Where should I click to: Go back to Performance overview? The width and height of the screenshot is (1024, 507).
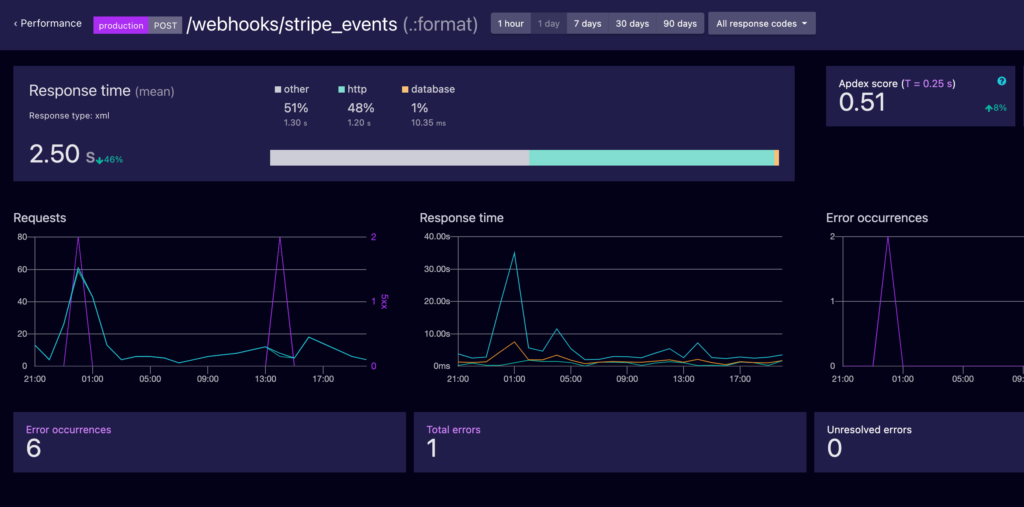click(x=48, y=23)
